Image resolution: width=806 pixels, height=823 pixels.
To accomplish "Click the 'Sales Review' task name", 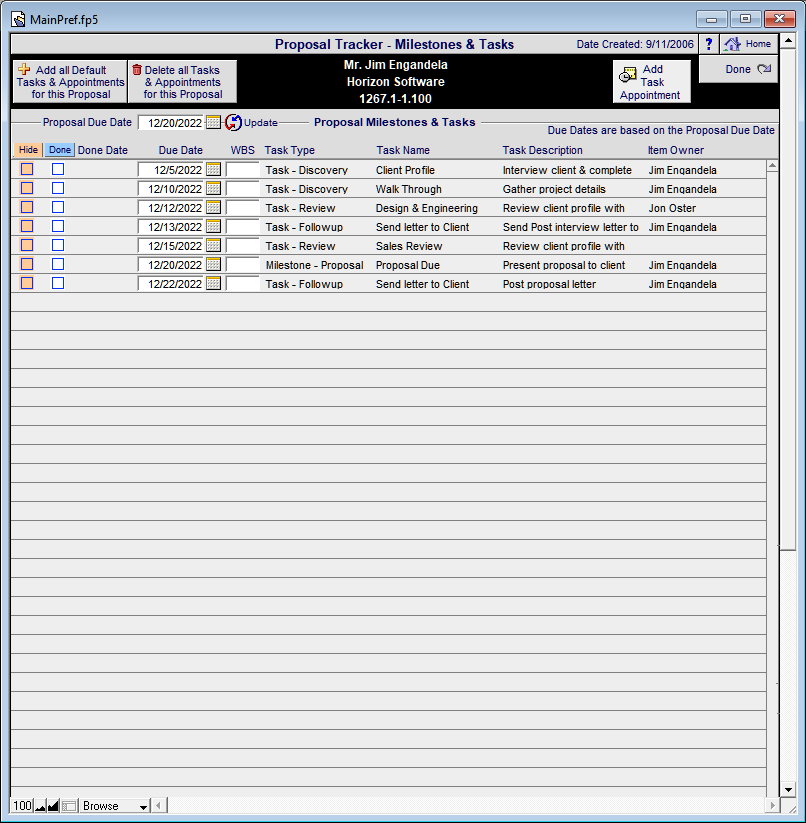I will tap(409, 246).
